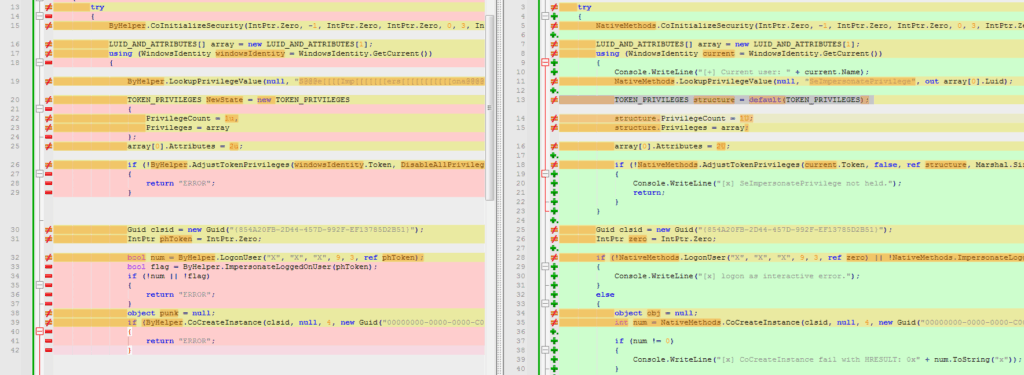Screen dimensions: 1024x375
Task: Click 'Guid clsid' on right line 25
Action: click(x=618, y=230)
